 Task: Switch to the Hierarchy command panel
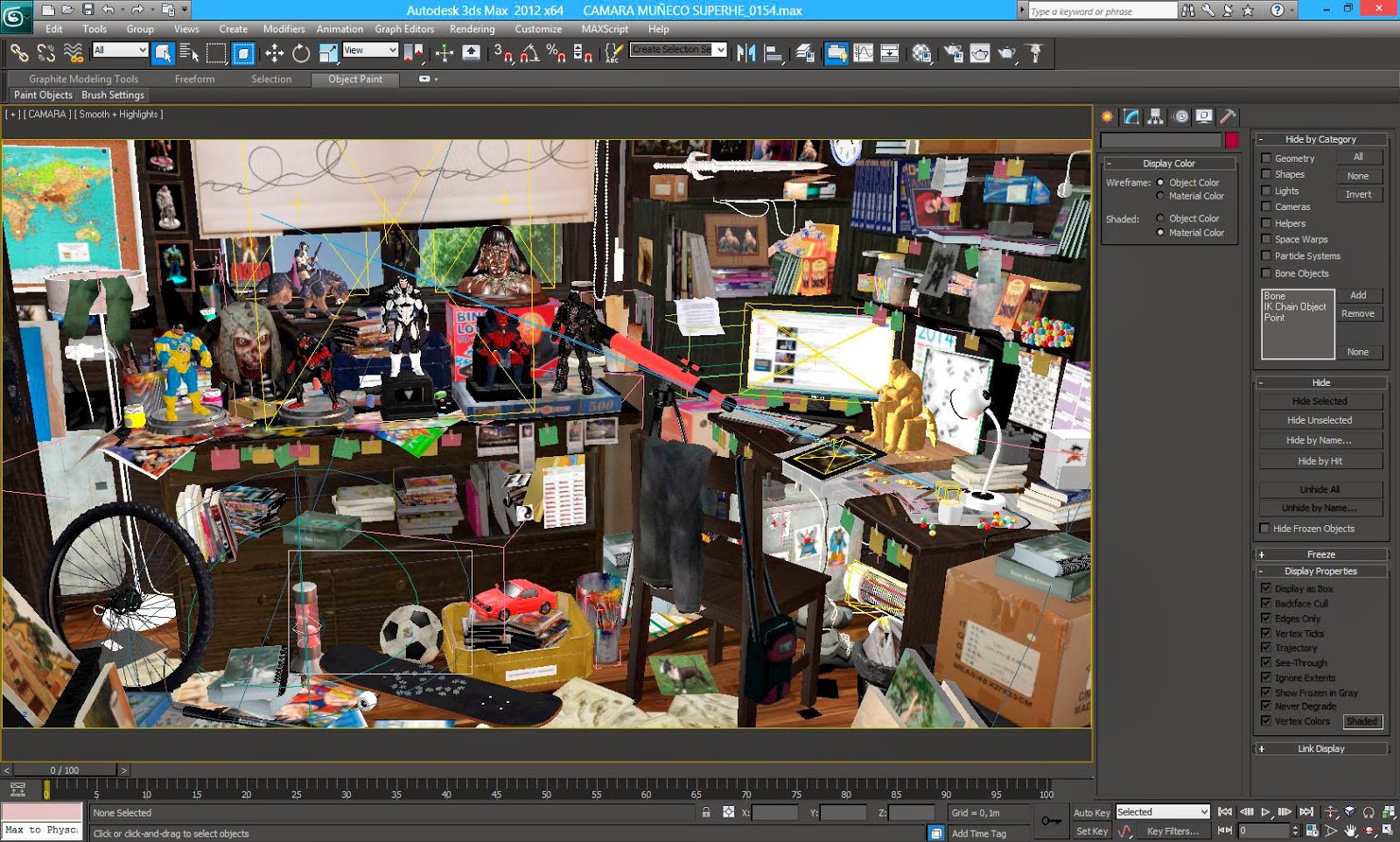tap(1156, 116)
